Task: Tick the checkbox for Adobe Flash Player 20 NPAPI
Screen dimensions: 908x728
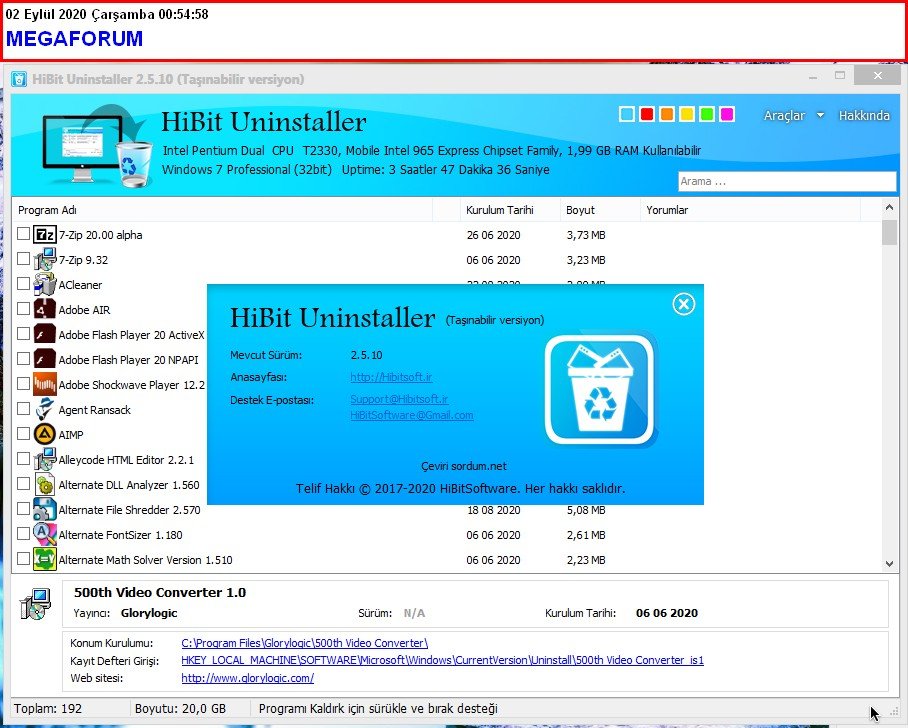Action: (23, 358)
